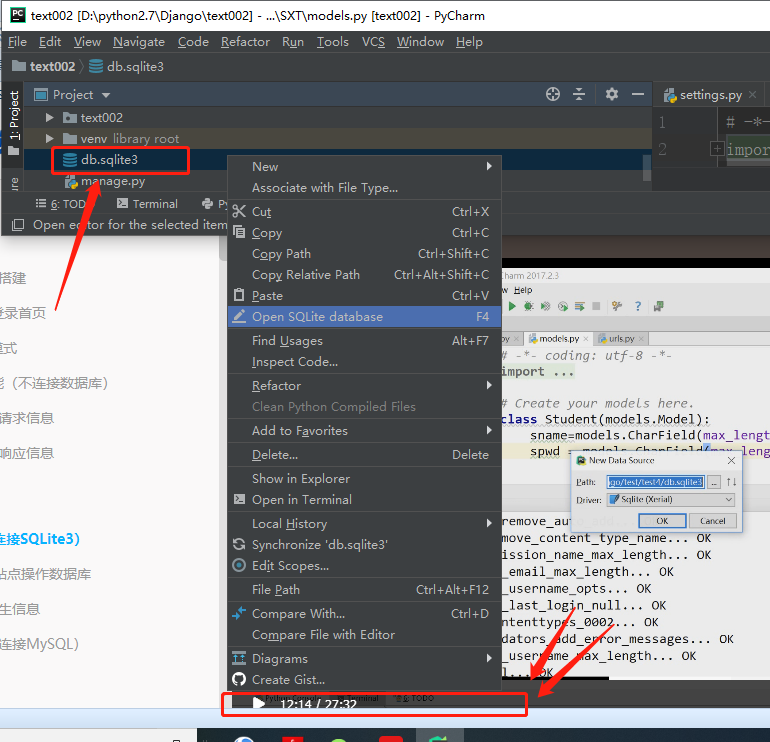This screenshot has width=770, height=742.
Task: Open the '连接SQLite3)' sidebar link
Action: [x=40, y=539]
